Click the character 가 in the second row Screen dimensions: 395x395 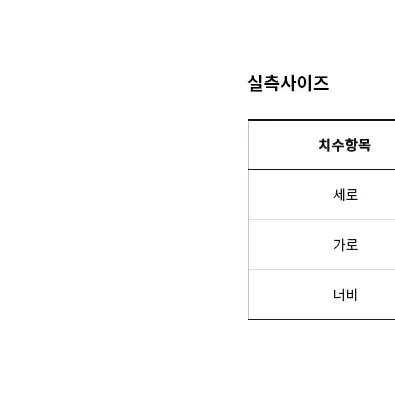tap(339, 245)
